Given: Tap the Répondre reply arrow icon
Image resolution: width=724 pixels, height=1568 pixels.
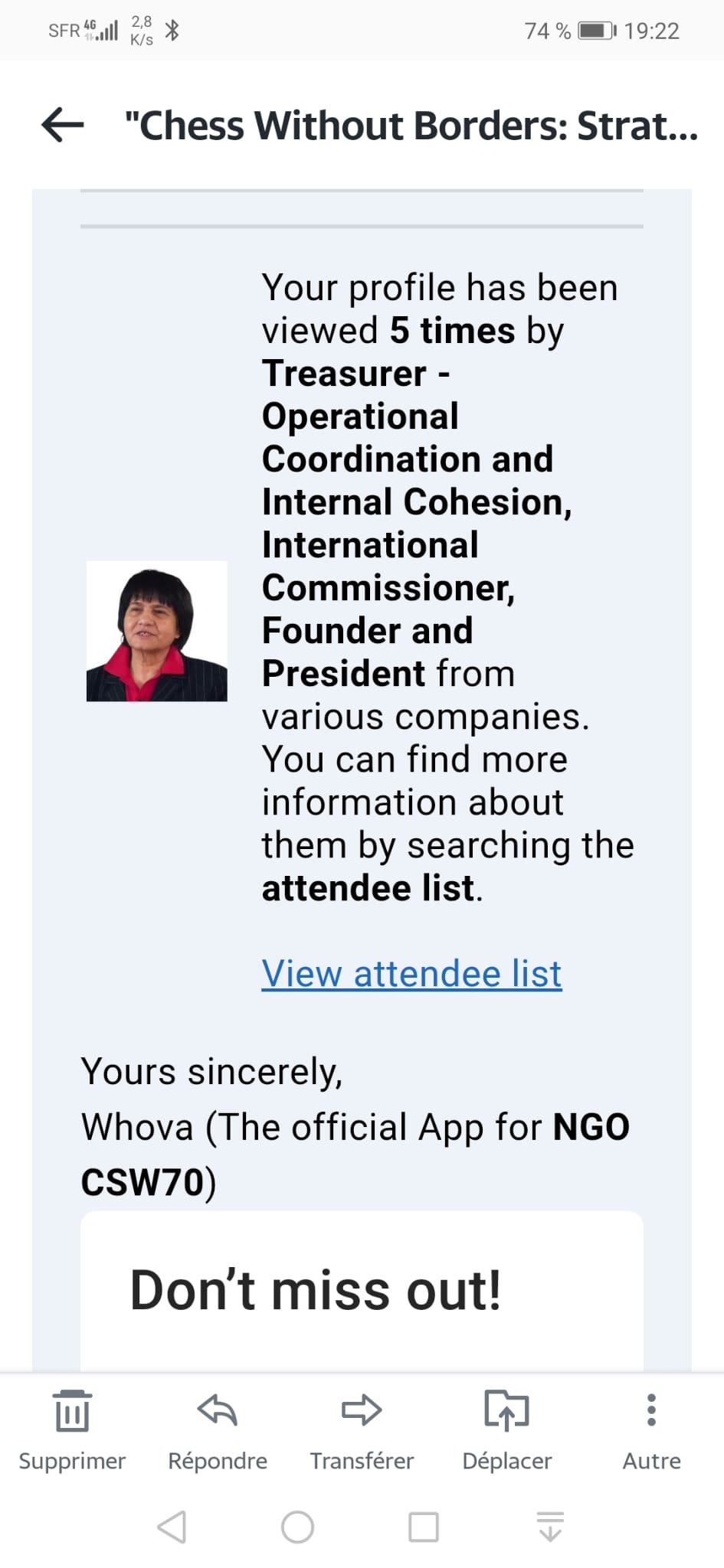Looking at the screenshot, I should tap(218, 1410).
